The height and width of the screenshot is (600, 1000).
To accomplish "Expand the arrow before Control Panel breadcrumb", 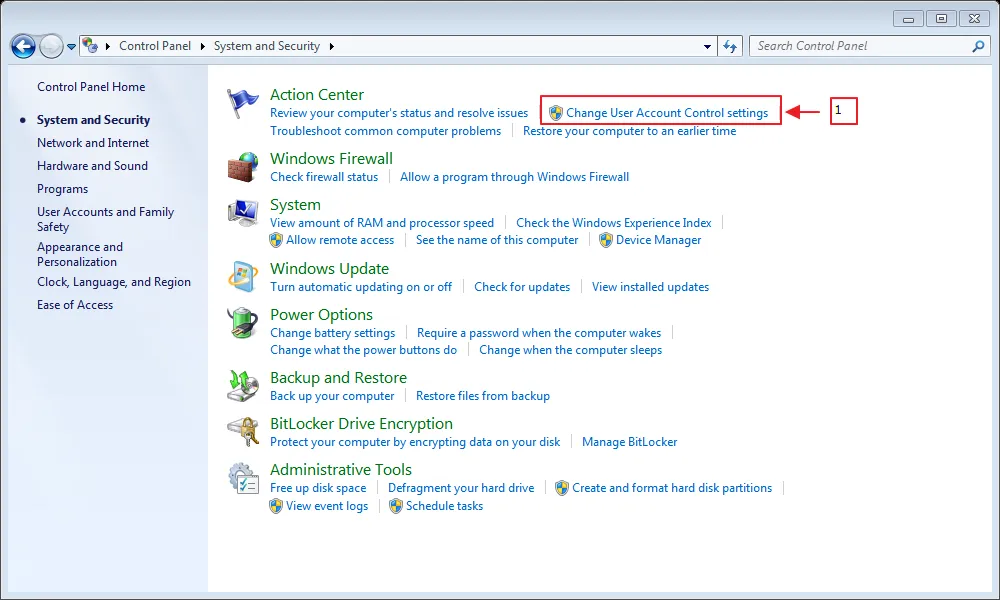I will pyautogui.click(x=107, y=46).
